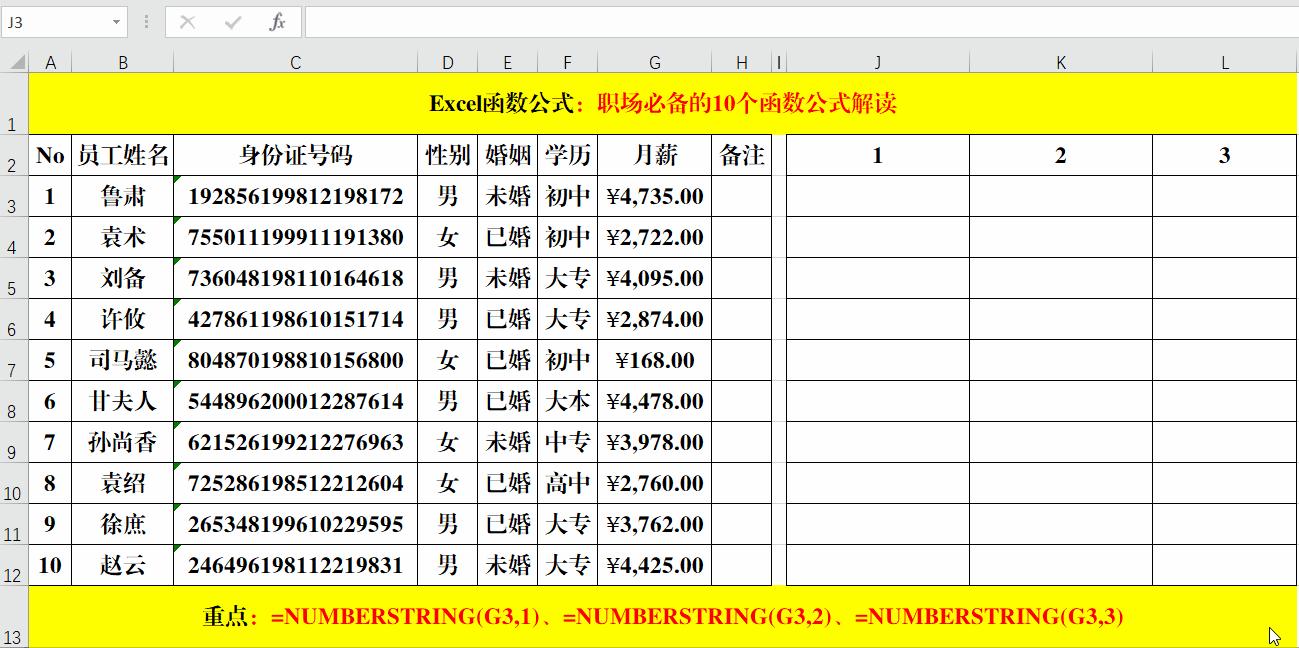Click the 备注 header cell

pyautogui.click(x=741, y=155)
